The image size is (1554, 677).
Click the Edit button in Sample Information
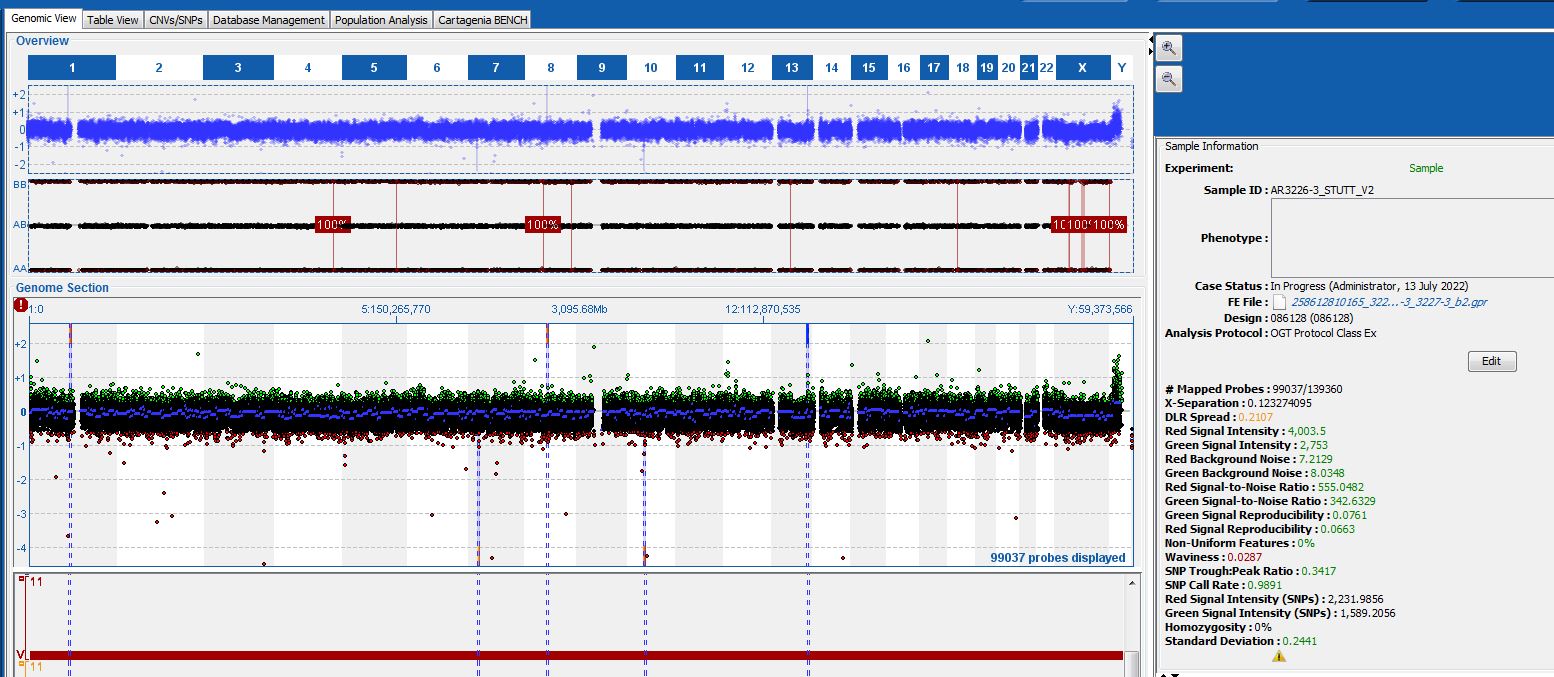tap(1492, 361)
